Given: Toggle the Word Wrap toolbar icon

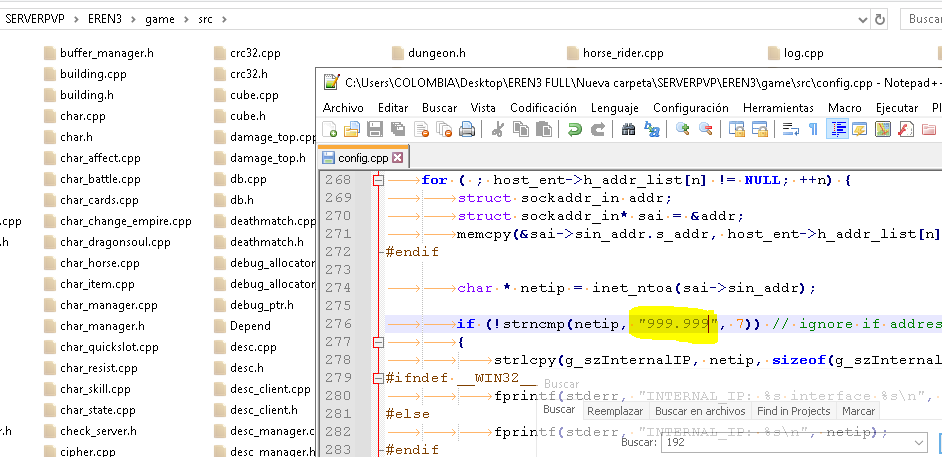Looking at the screenshot, I should [x=791, y=129].
